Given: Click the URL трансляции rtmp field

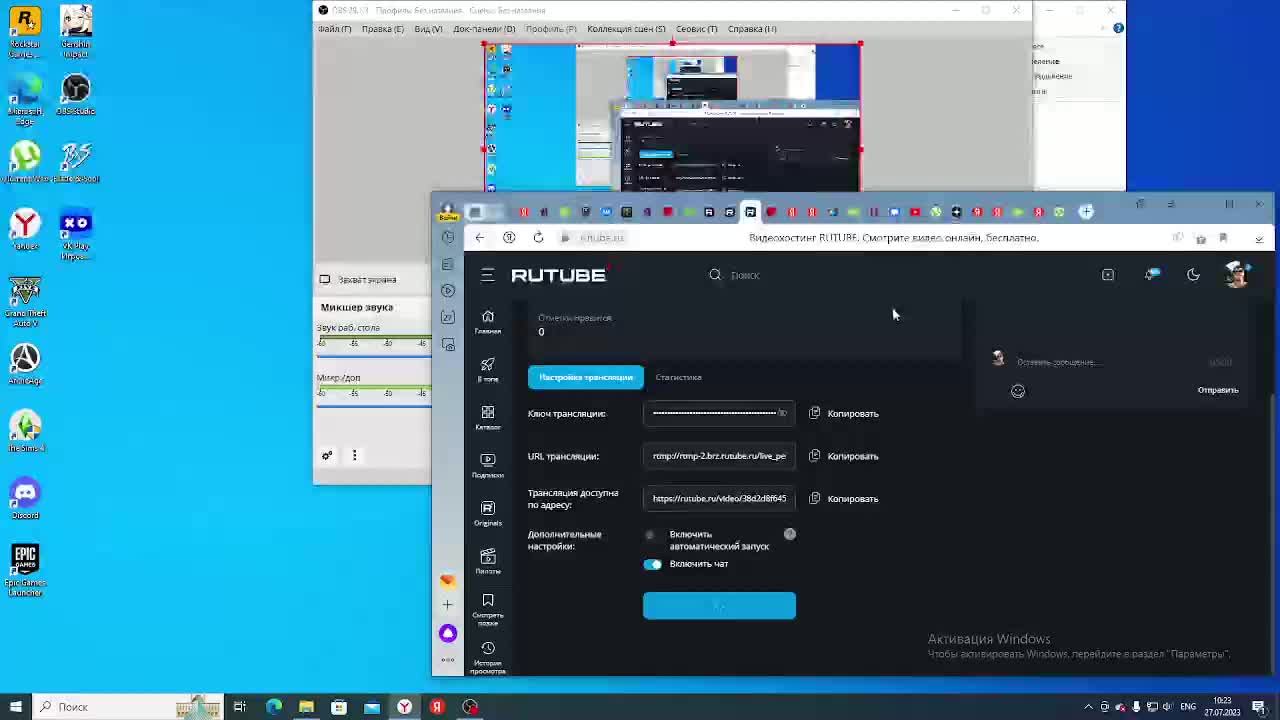Looking at the screenshot, I should click(719, 456).
